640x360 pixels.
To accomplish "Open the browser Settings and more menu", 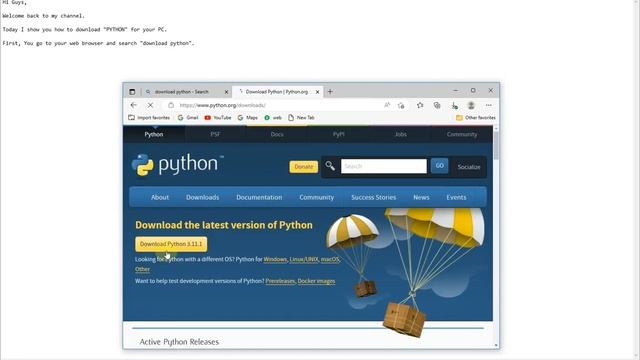I will 489,105.
